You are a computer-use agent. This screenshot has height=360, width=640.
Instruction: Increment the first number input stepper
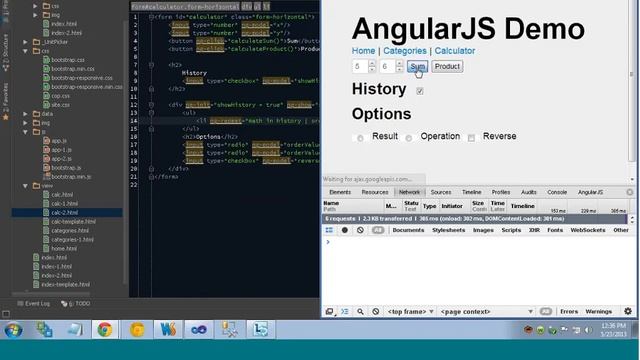(x=372, y=63)
